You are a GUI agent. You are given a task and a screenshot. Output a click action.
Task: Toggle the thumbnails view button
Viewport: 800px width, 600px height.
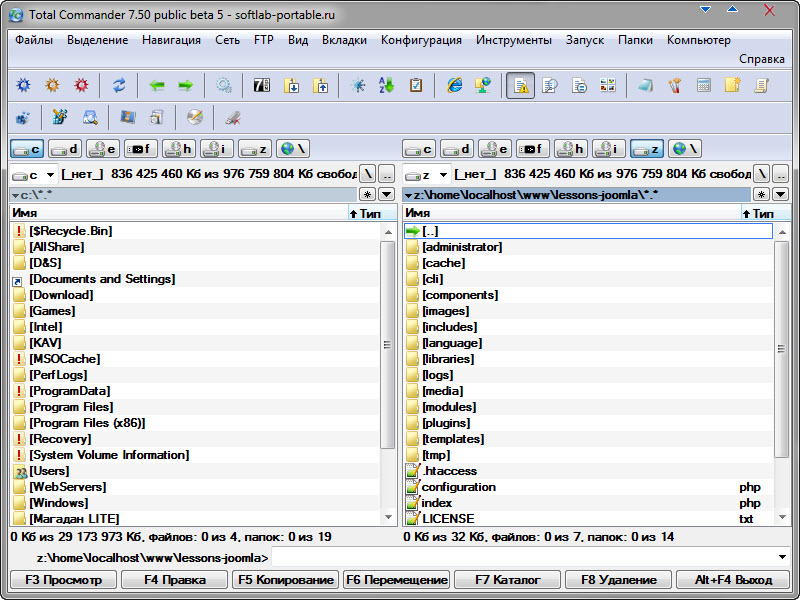point(608,85)
